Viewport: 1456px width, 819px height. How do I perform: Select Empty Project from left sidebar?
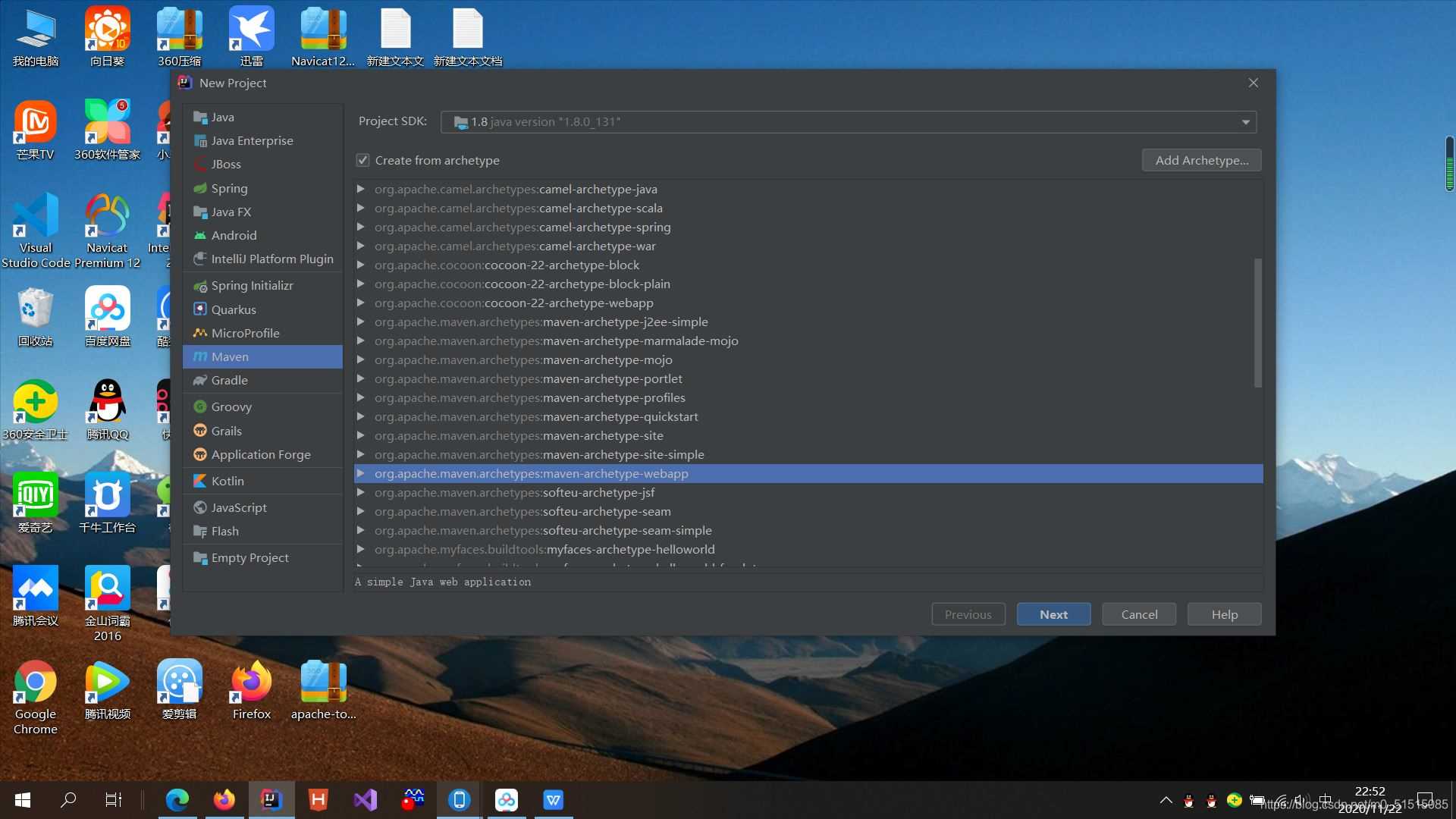click(250, 557)
